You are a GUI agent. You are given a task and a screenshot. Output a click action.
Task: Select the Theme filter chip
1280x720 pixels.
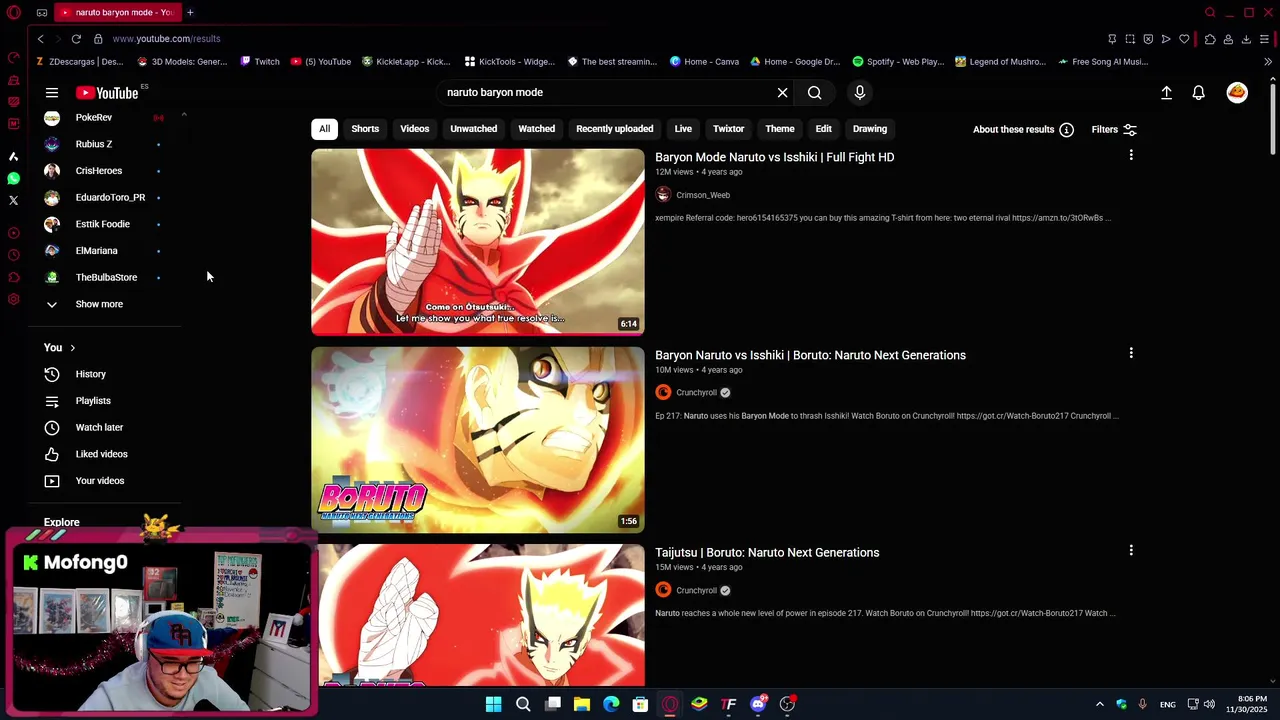[x=780, y=129]
